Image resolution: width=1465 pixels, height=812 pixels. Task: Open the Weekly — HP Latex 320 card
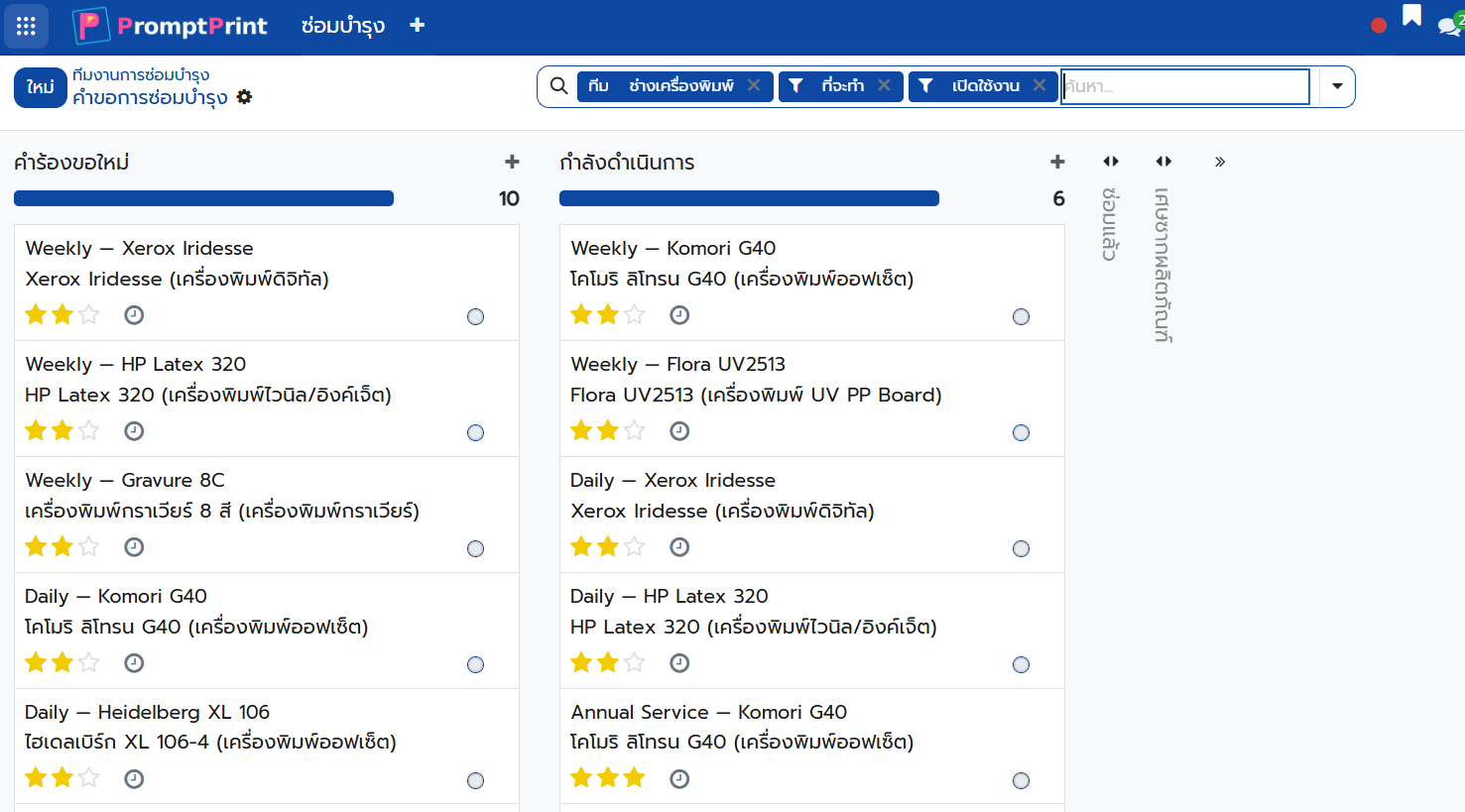267,399
